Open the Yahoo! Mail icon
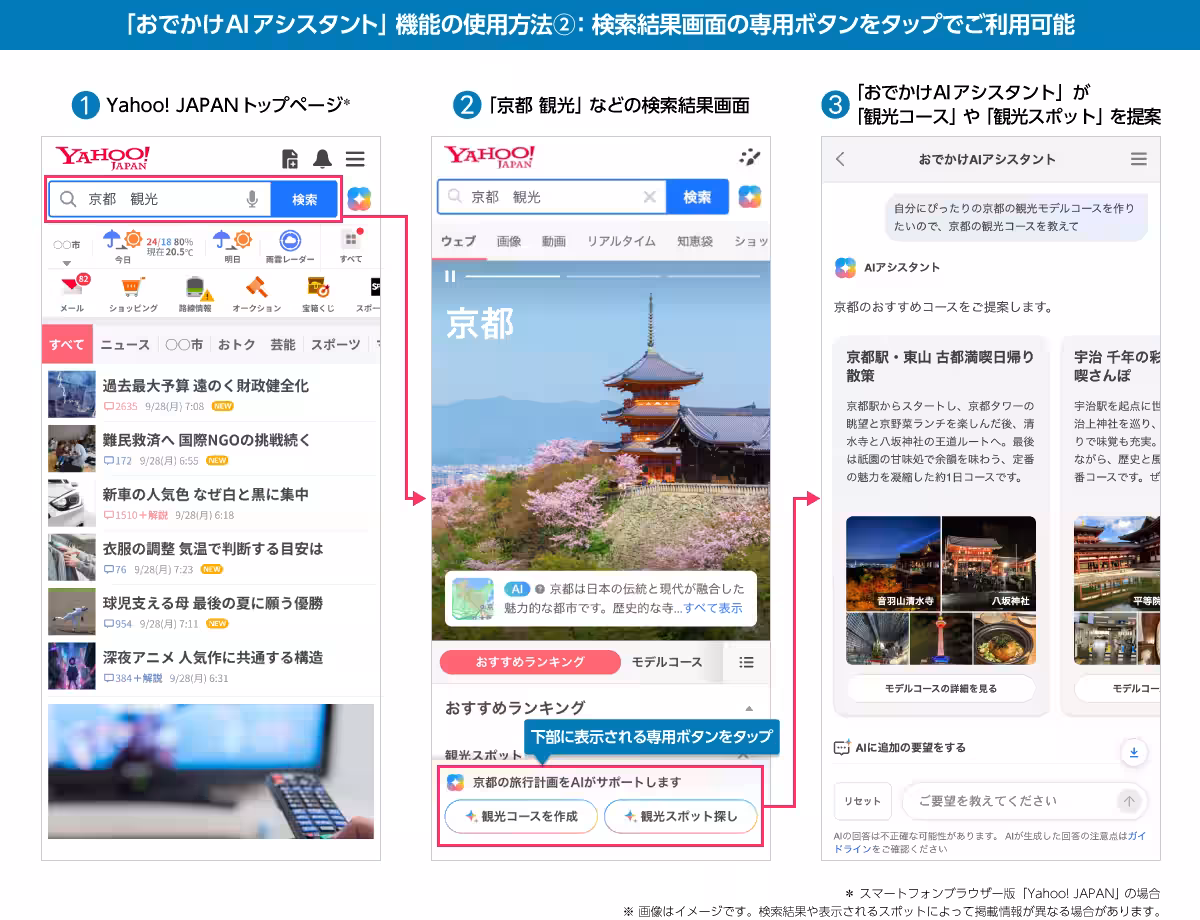This screenshot has height=920, width=1200. 70,287
